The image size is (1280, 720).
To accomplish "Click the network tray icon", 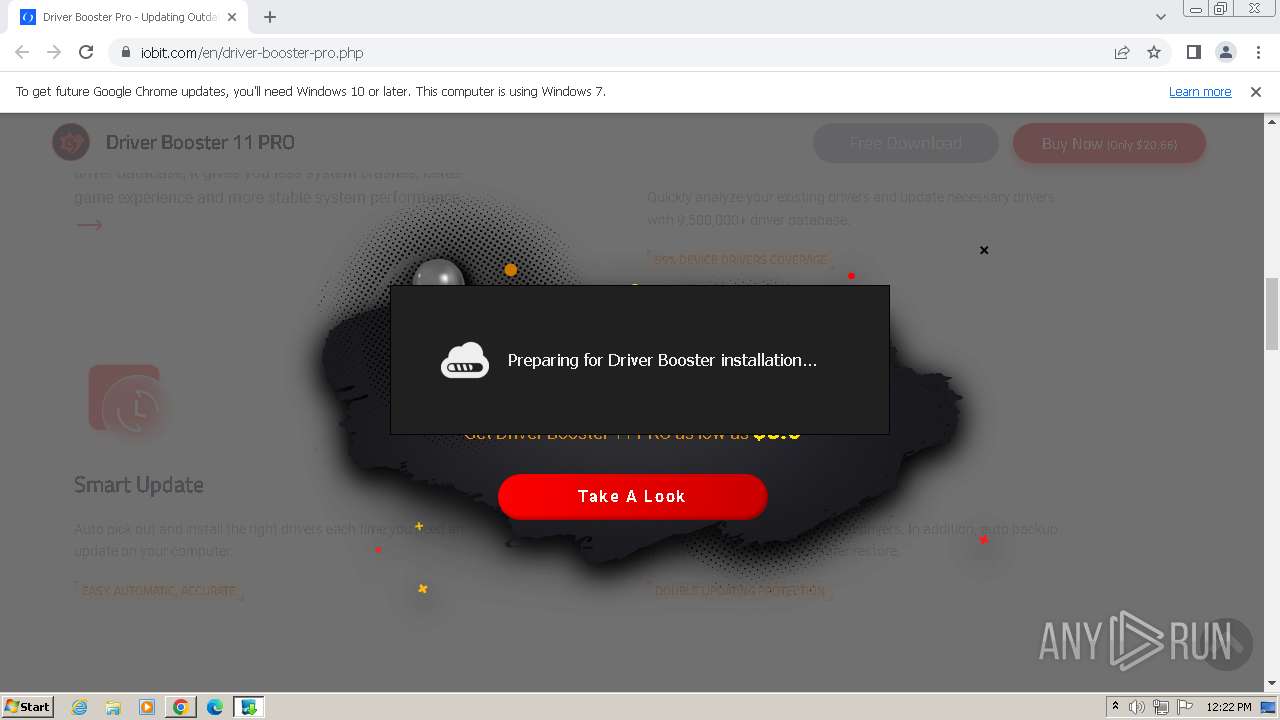I will click(x=1160, y=707).
